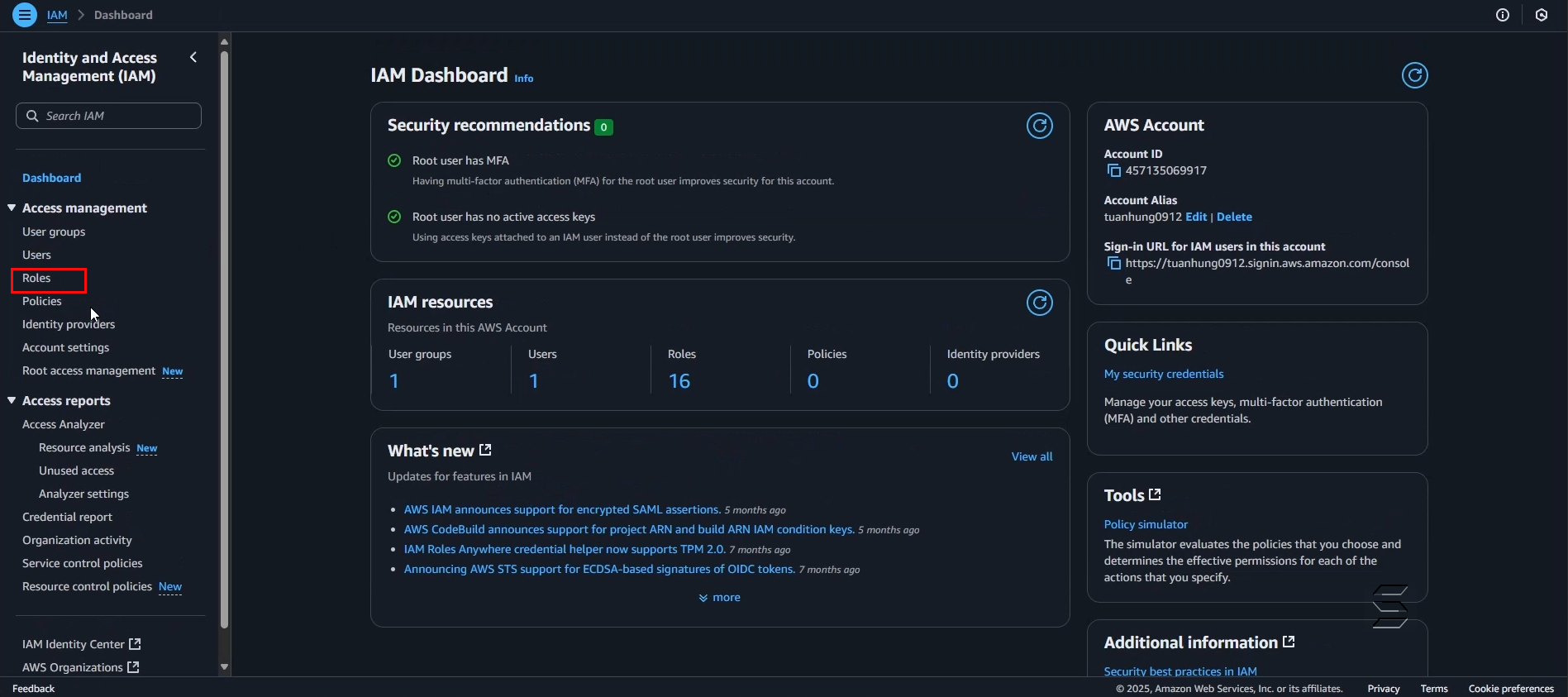Image resolution: width=1568 pixels, height=697 pixels.
Task: Refresh the IAM resources card
Action: click(1040, 303)
